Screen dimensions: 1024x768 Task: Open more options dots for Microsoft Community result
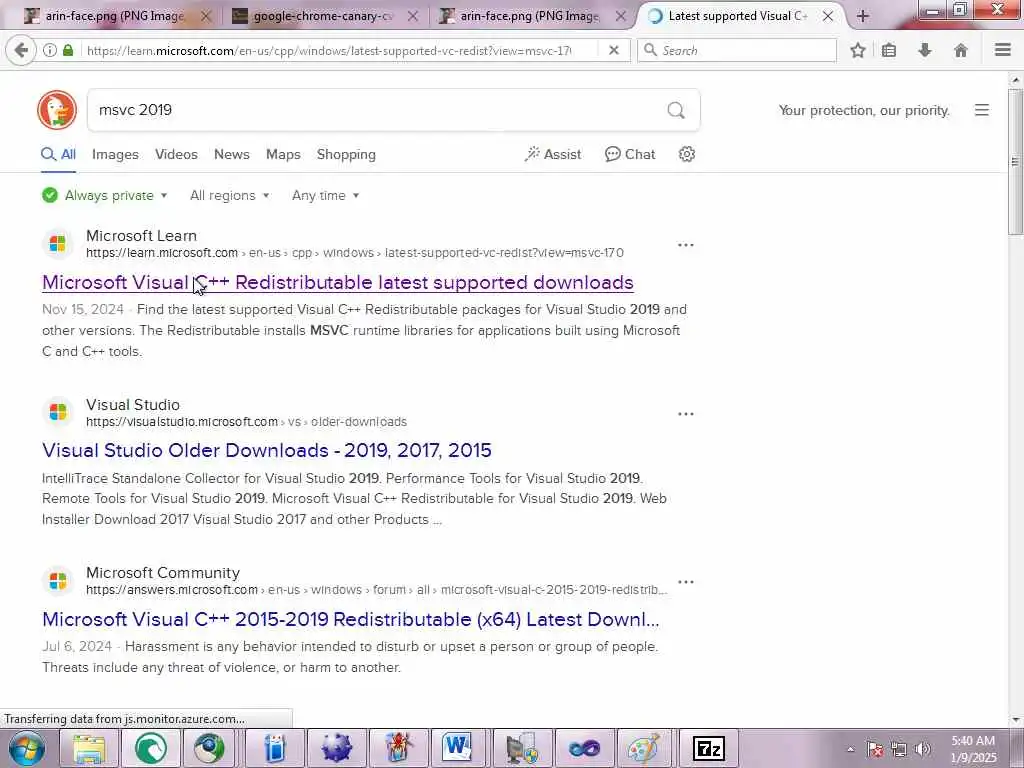(x=686, y=582)
